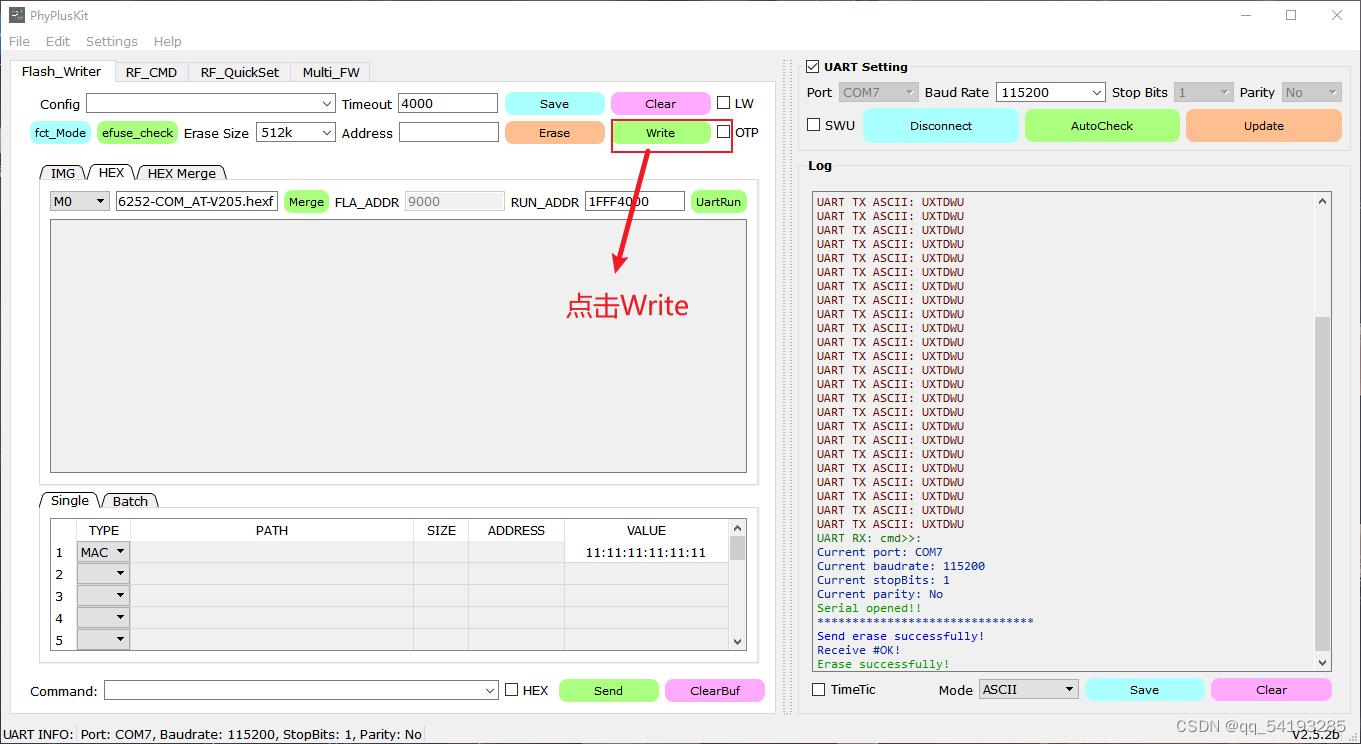This screenshot has width=1361, height=744.
Task: Uncheck the UART Setting checkbox
Action: coord(813,67)
